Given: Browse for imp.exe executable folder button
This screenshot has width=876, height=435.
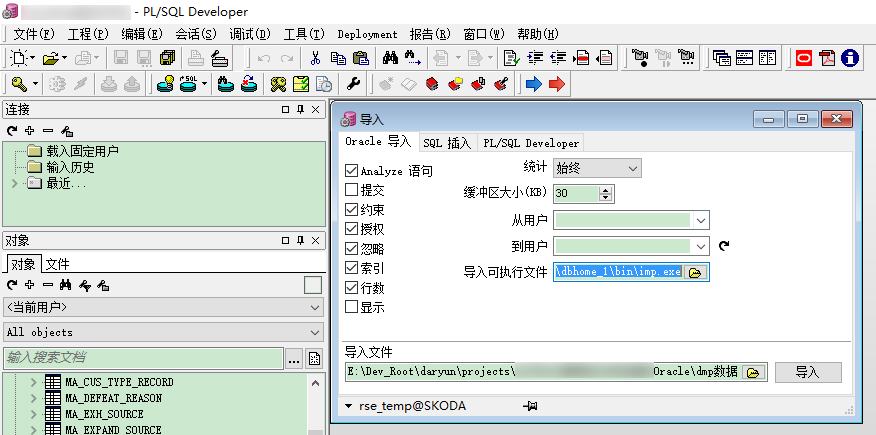Looking at the screenshot, I should click(x=695, y=272).
